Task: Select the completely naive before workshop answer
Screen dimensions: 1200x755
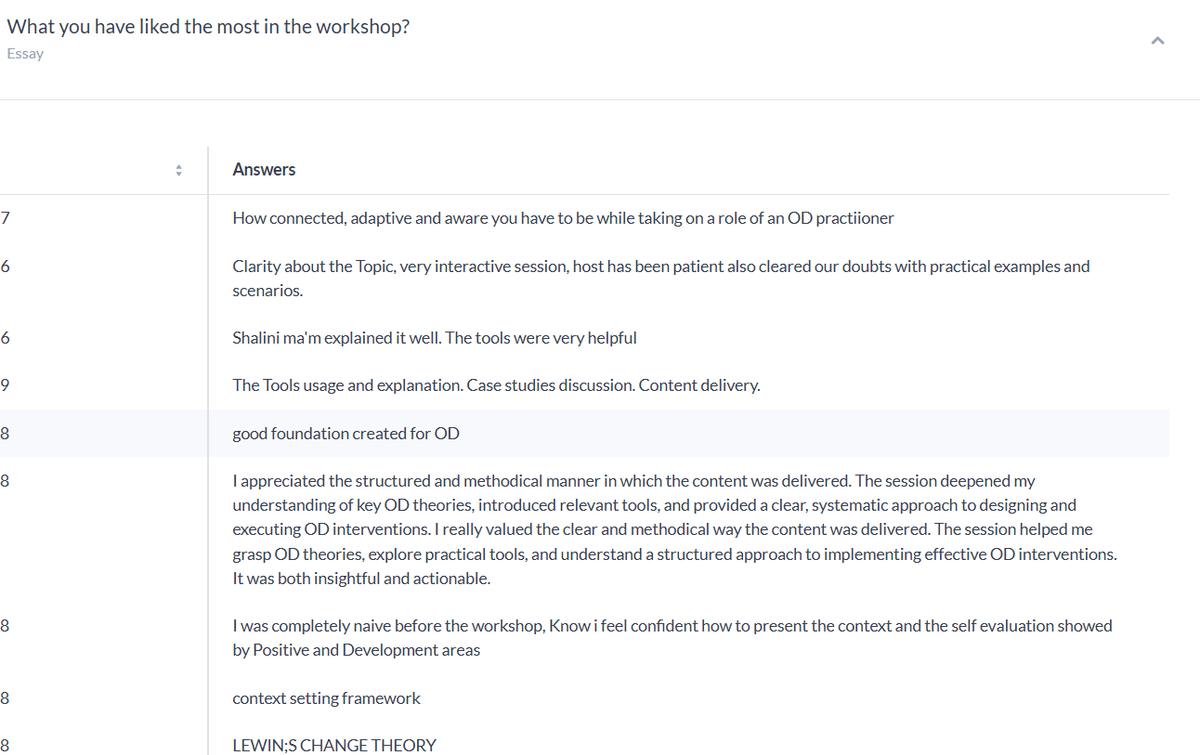Action: [x=671, y=638]
